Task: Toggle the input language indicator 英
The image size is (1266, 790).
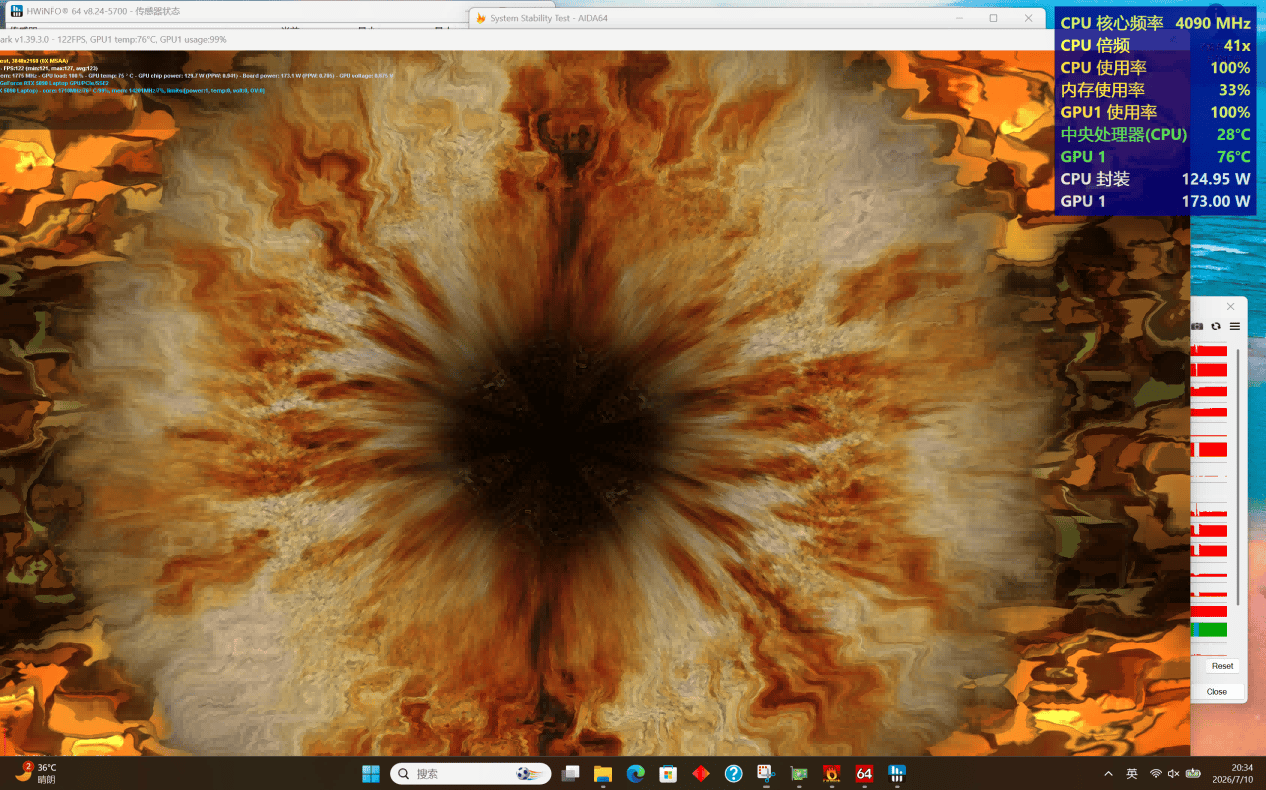Action: point(1132,774)
